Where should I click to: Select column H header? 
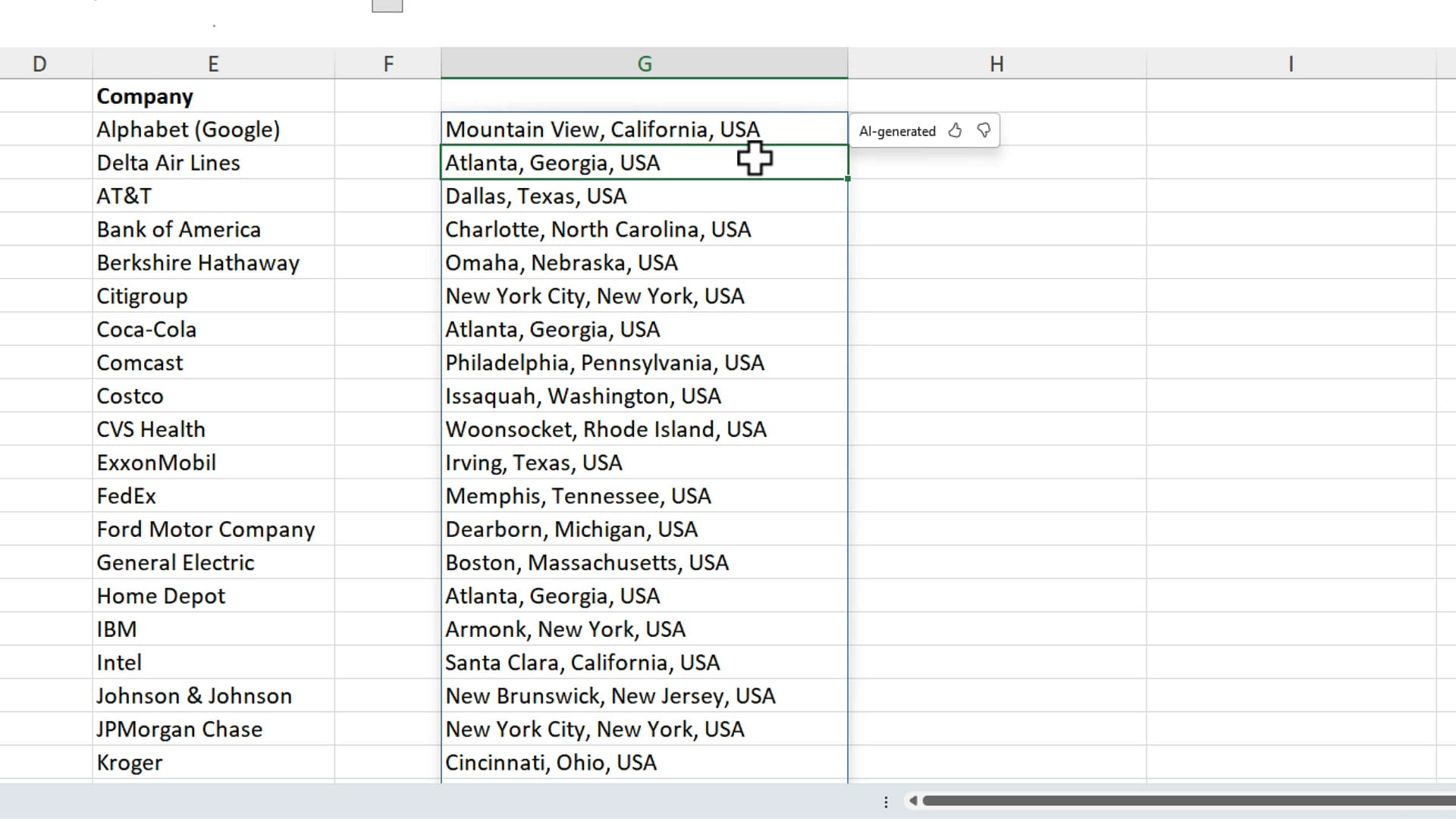point(996,64)
